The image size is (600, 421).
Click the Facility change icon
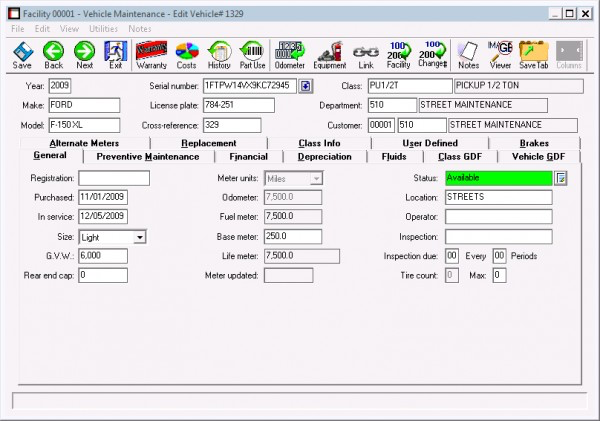tap(399, 55)
